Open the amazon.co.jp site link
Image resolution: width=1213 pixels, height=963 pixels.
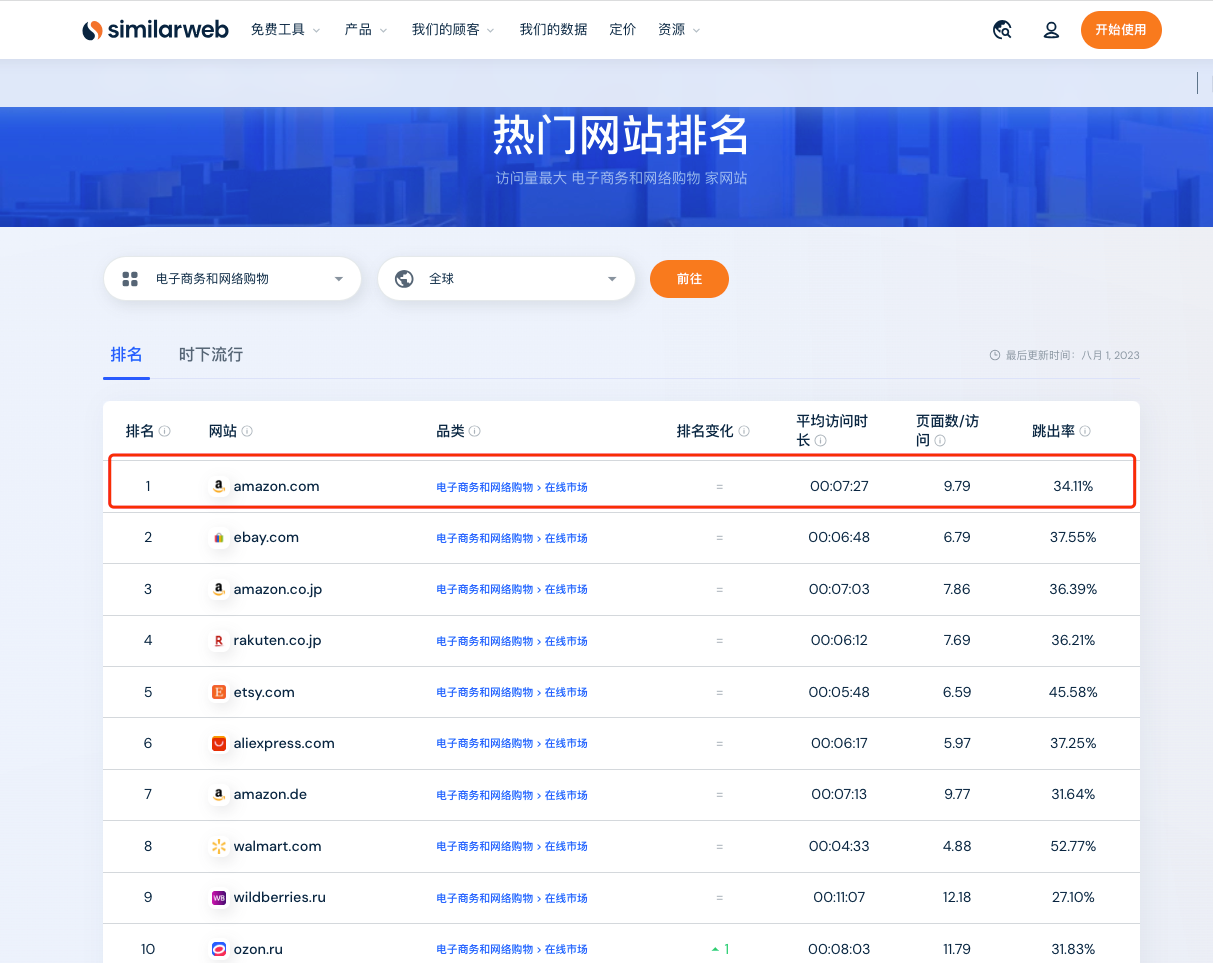278,589
